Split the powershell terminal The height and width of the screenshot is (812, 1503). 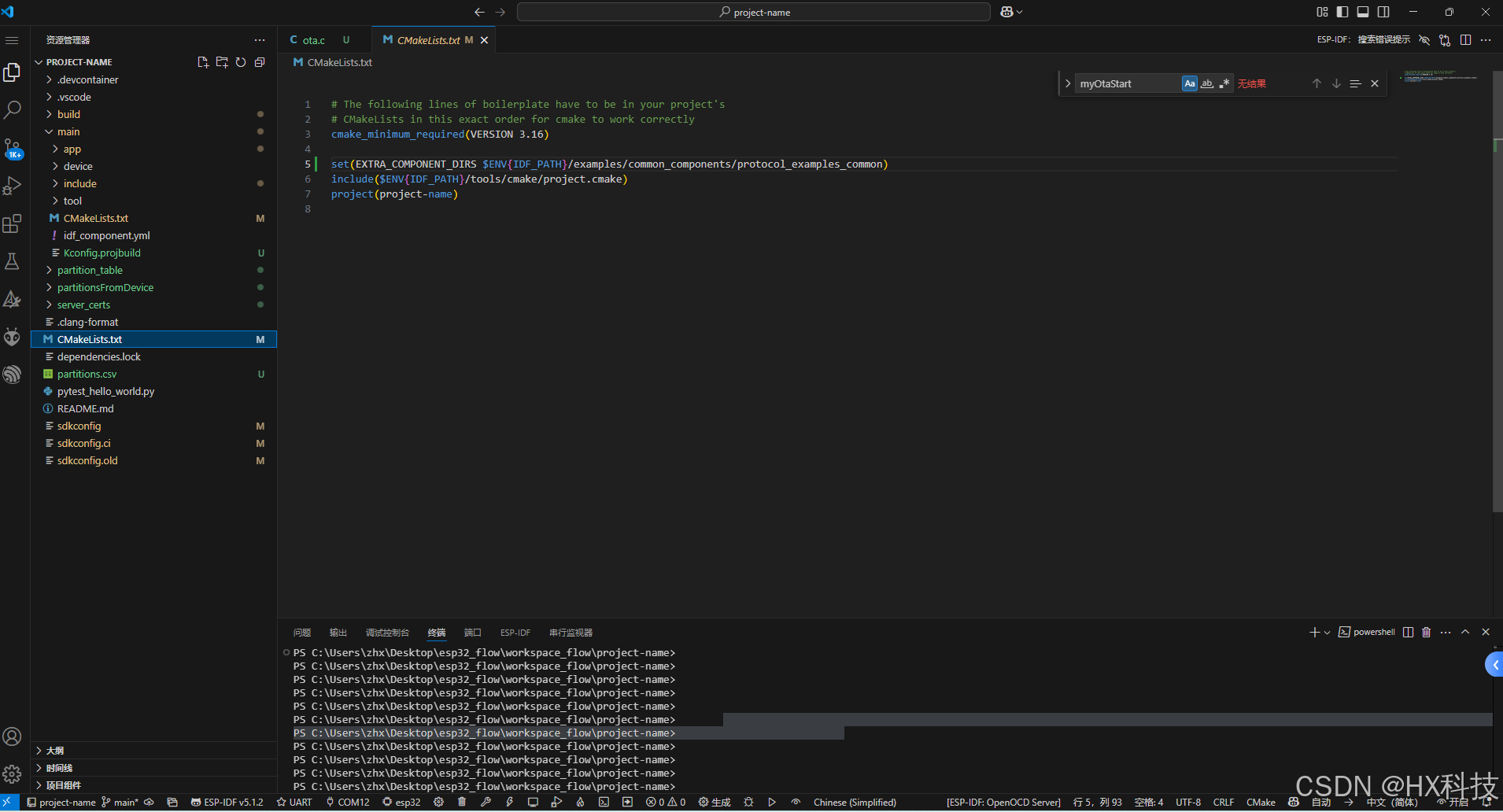click(x=1408, y=633)
